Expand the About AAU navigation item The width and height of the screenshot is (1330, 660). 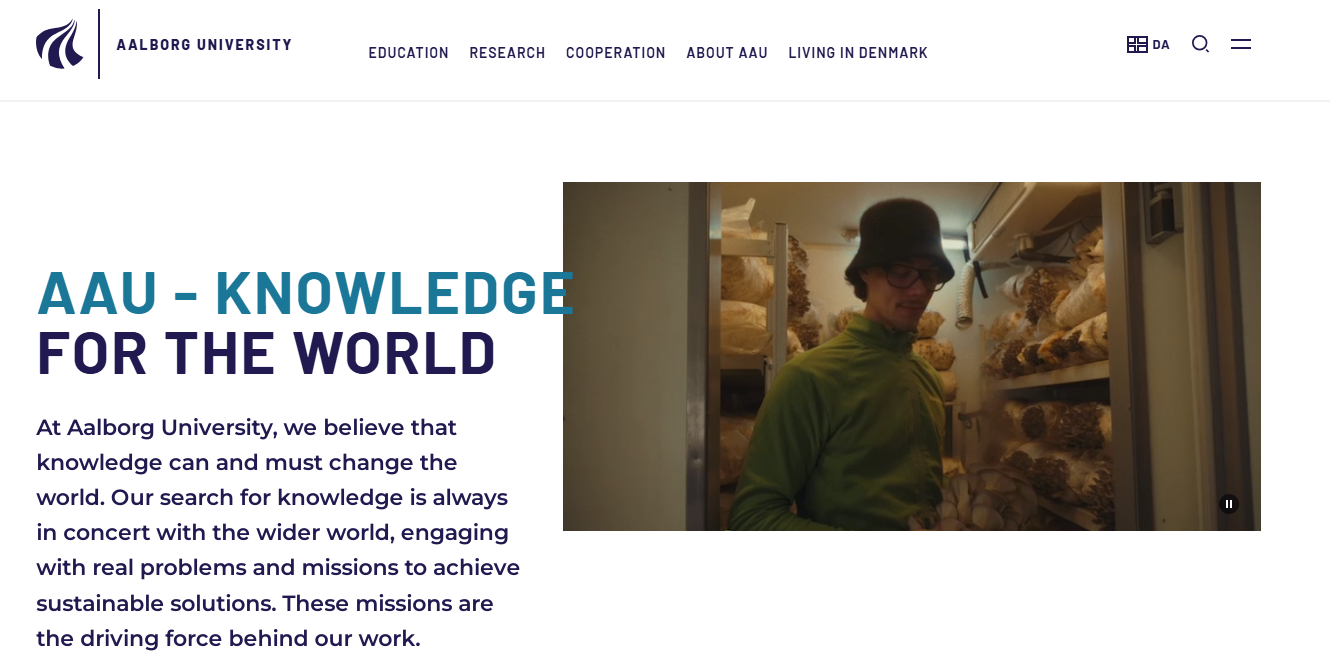[727, 53]
